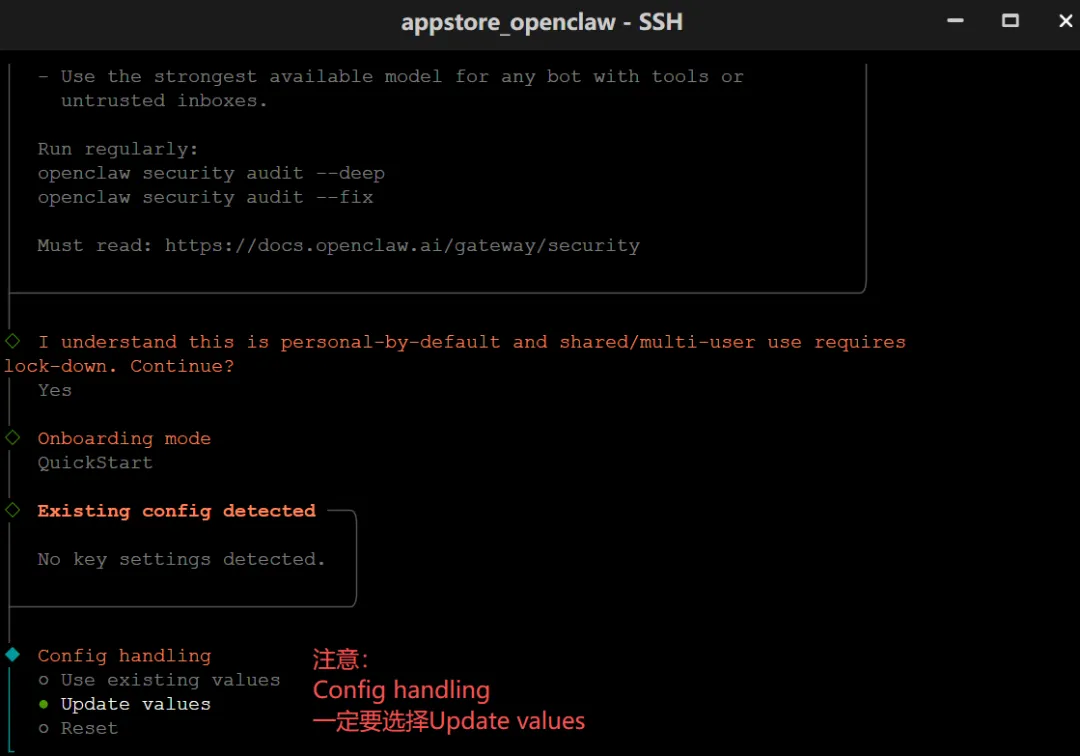Click the 'No key settings detected.' message

tap(181, 559)
